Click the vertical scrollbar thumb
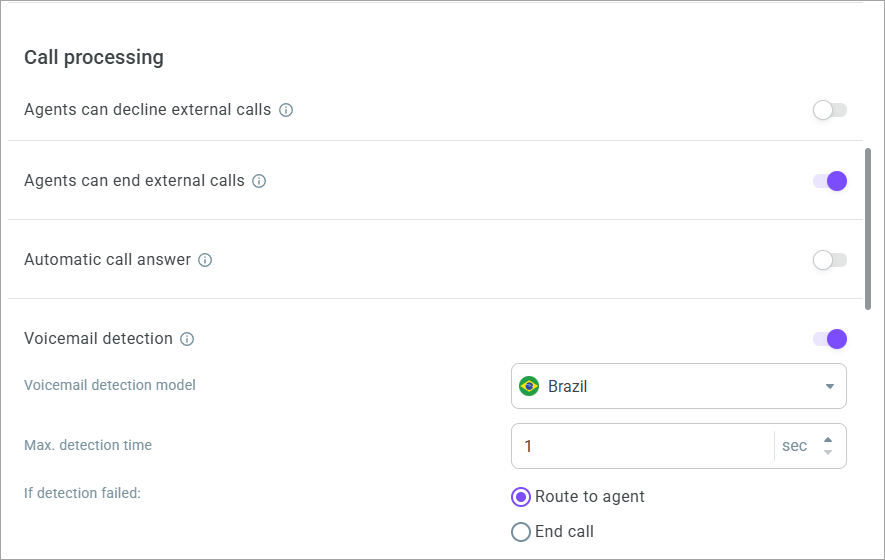Viewport: 885px width, 560px height. pyautogui.click(x=868, y=229)
